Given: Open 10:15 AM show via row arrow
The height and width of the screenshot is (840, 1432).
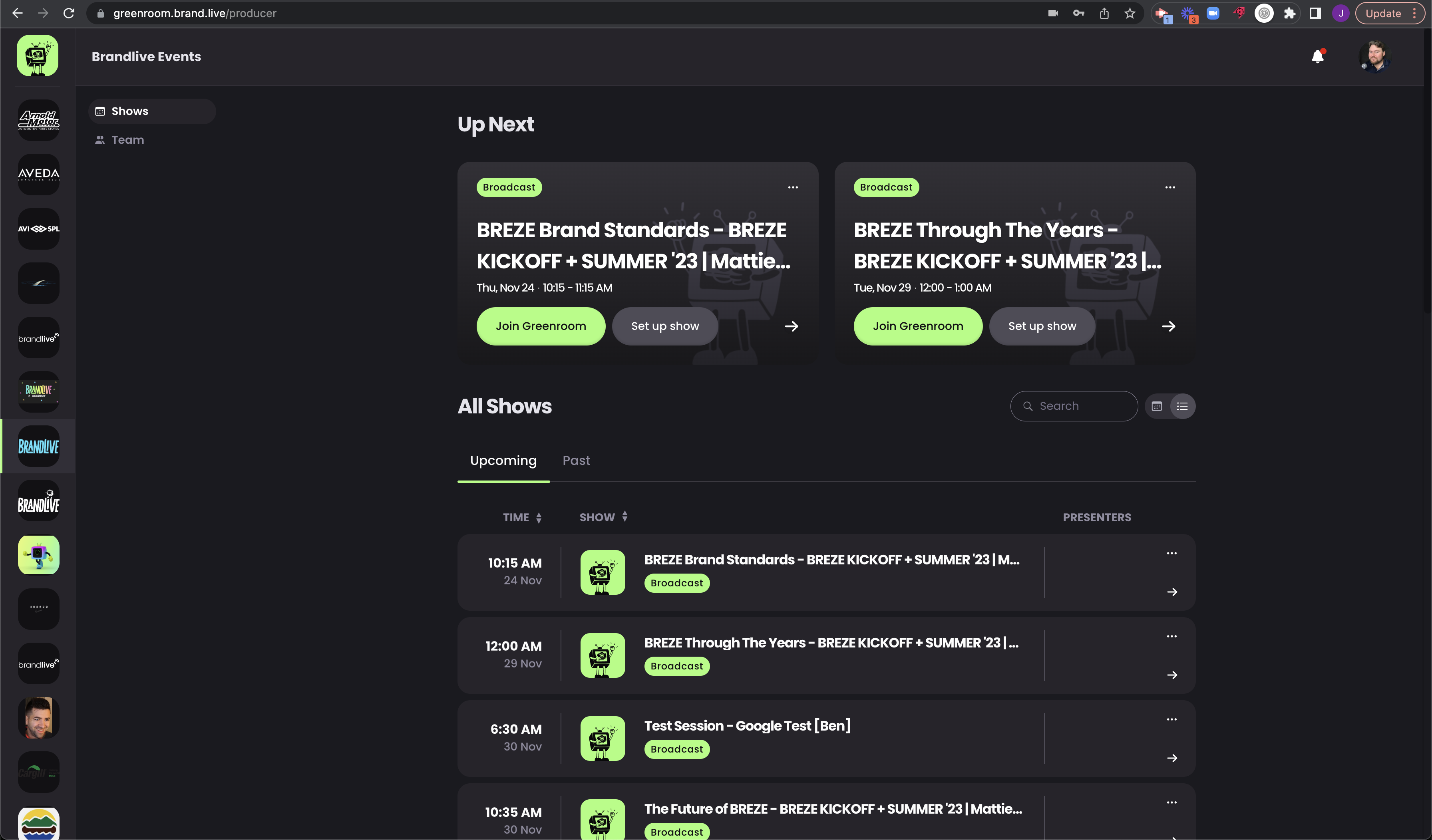Looking at the screenshot, I should pos(1172,592).
